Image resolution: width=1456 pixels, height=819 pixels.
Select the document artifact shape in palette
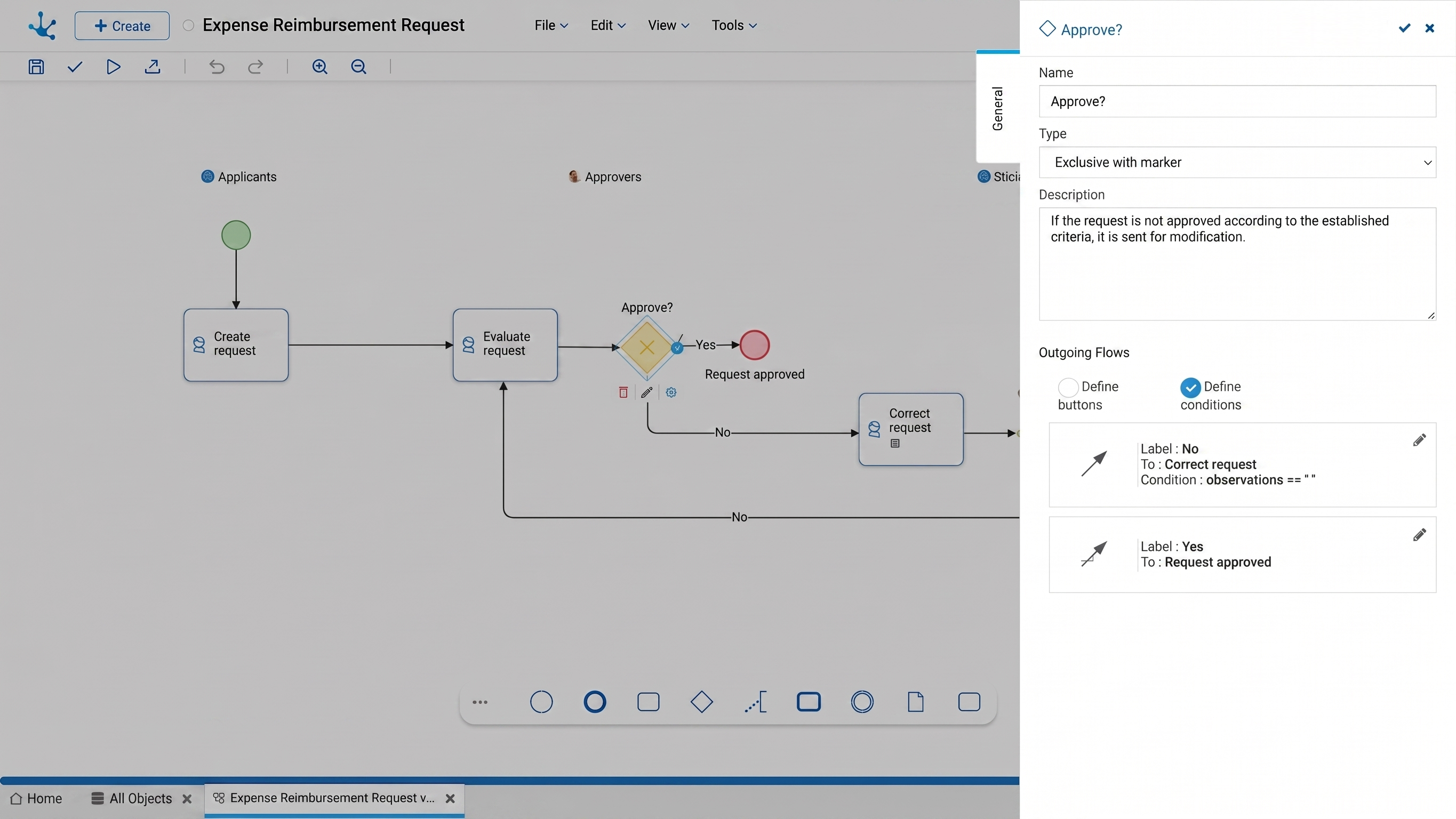916,702
